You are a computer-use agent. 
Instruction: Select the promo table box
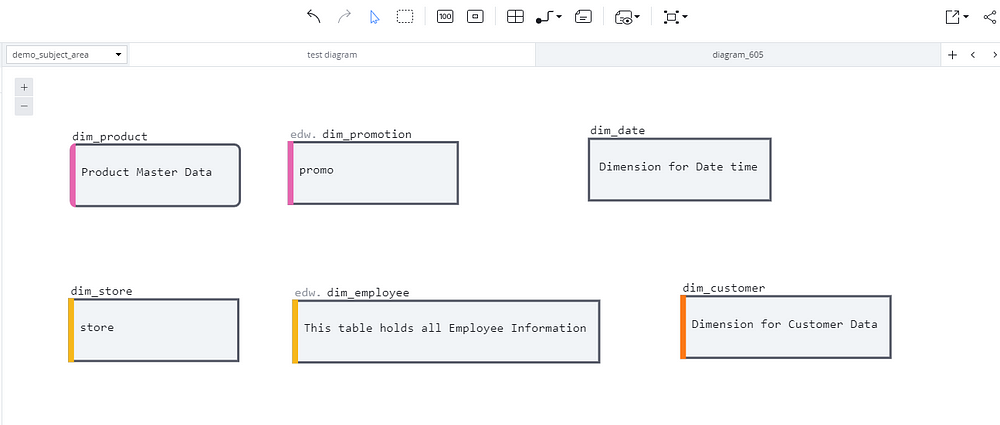[373, 173]
